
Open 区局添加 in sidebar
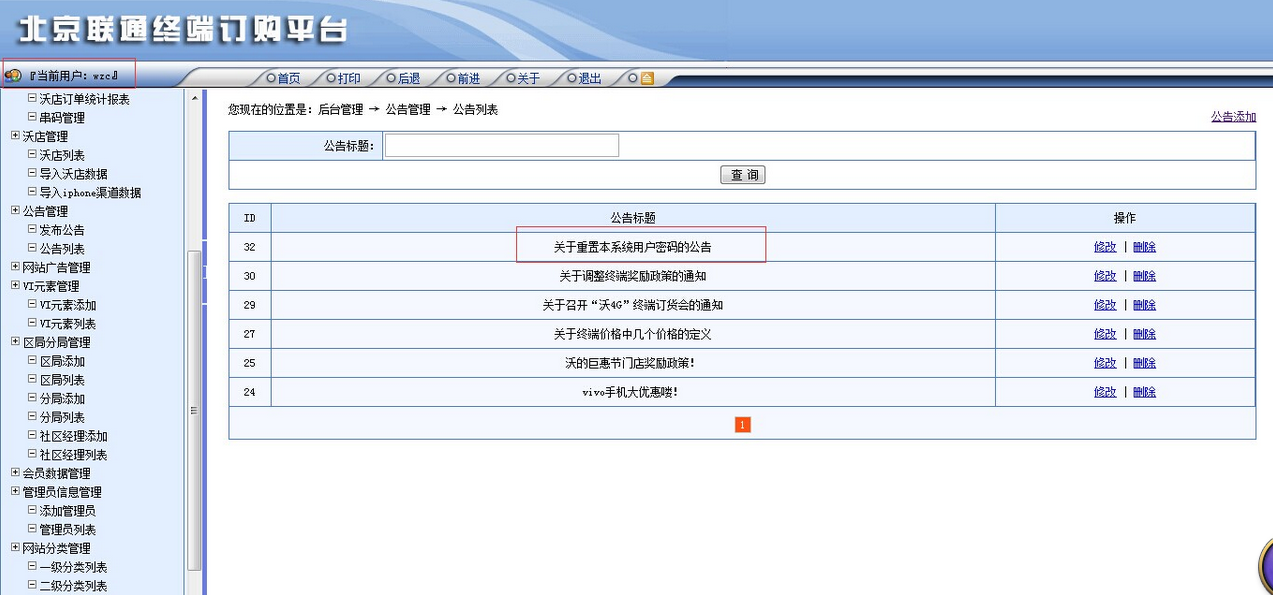[62, 361]
